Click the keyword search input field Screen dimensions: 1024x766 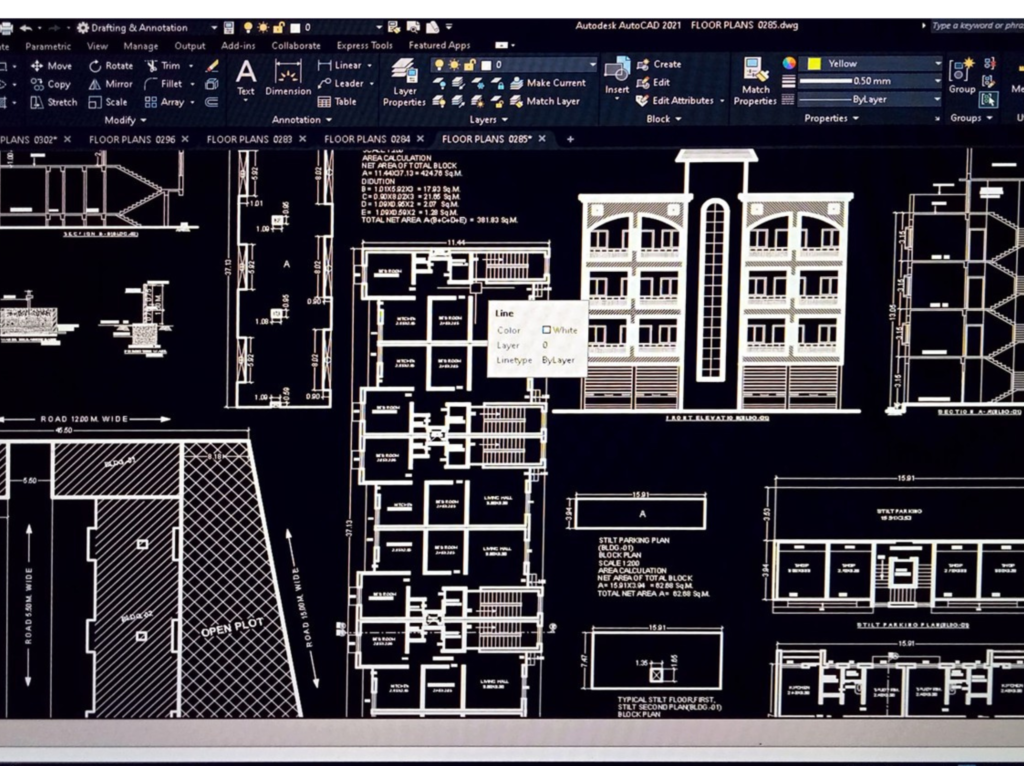pos(975,26)
